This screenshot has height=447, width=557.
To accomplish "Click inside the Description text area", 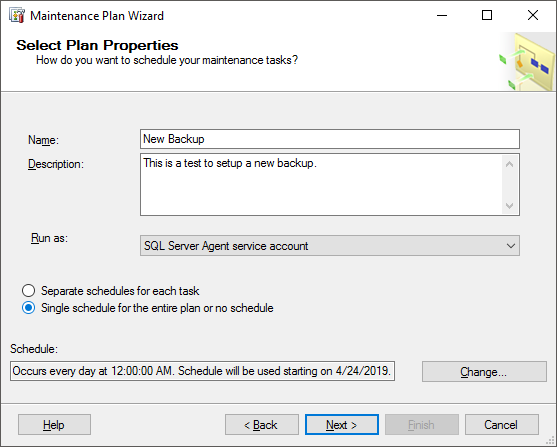I will click(321, 184).
